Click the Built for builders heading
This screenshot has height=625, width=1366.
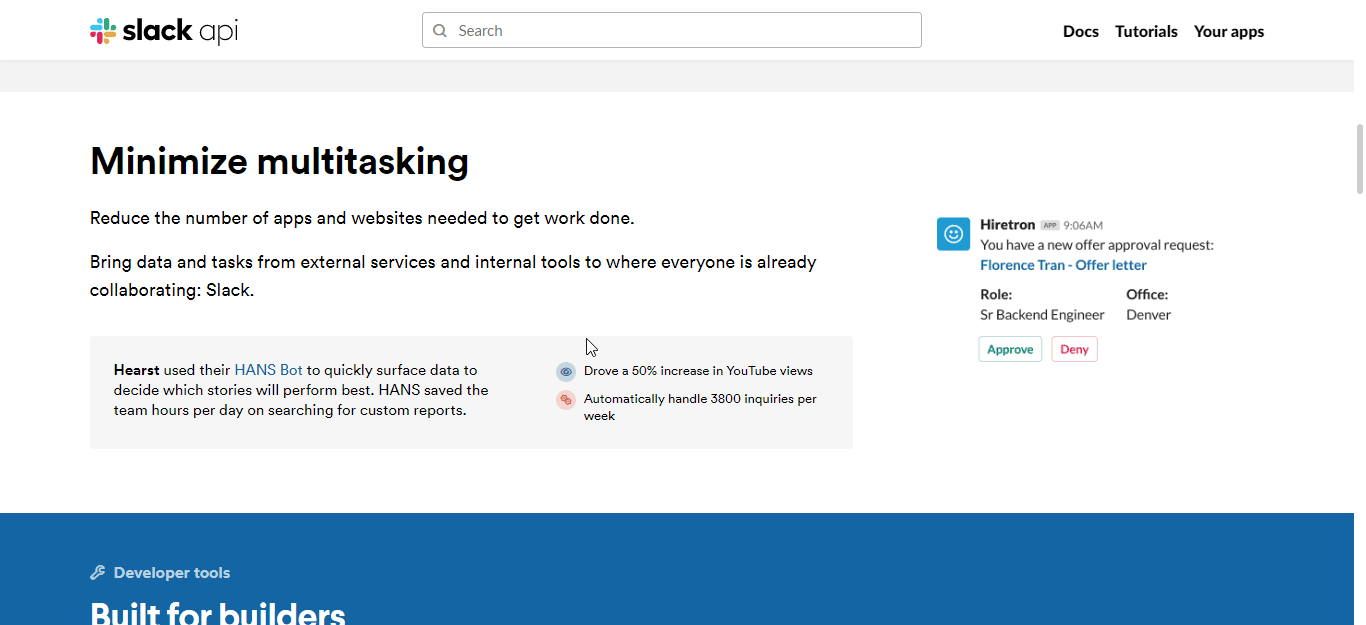(x=218, y=612)
